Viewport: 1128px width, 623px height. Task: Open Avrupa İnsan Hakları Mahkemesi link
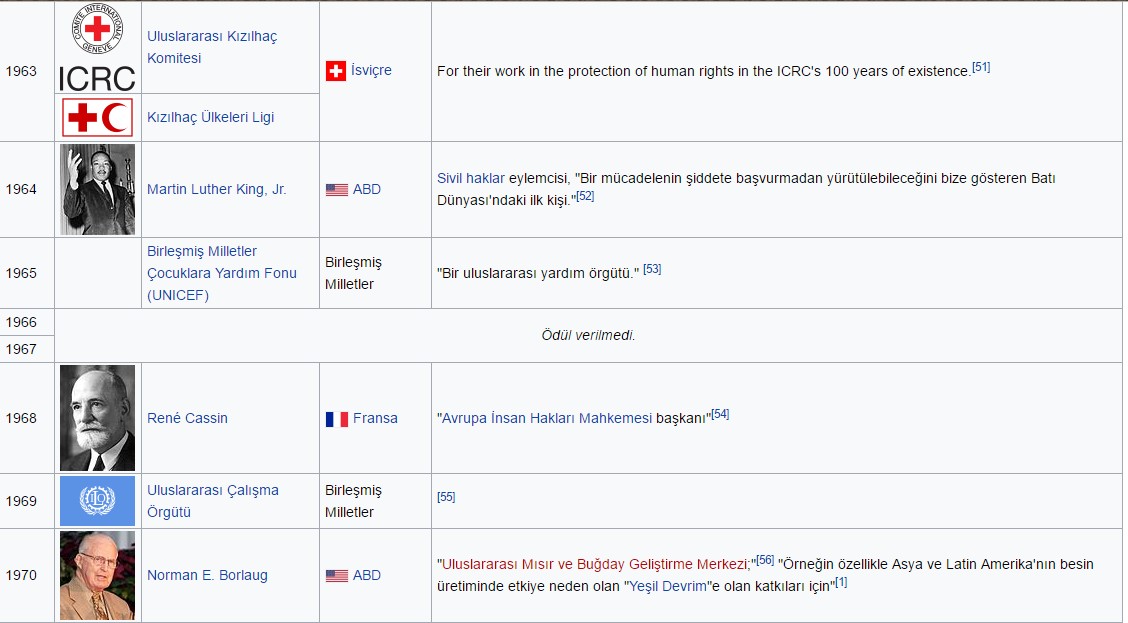(x=547, y=418)
